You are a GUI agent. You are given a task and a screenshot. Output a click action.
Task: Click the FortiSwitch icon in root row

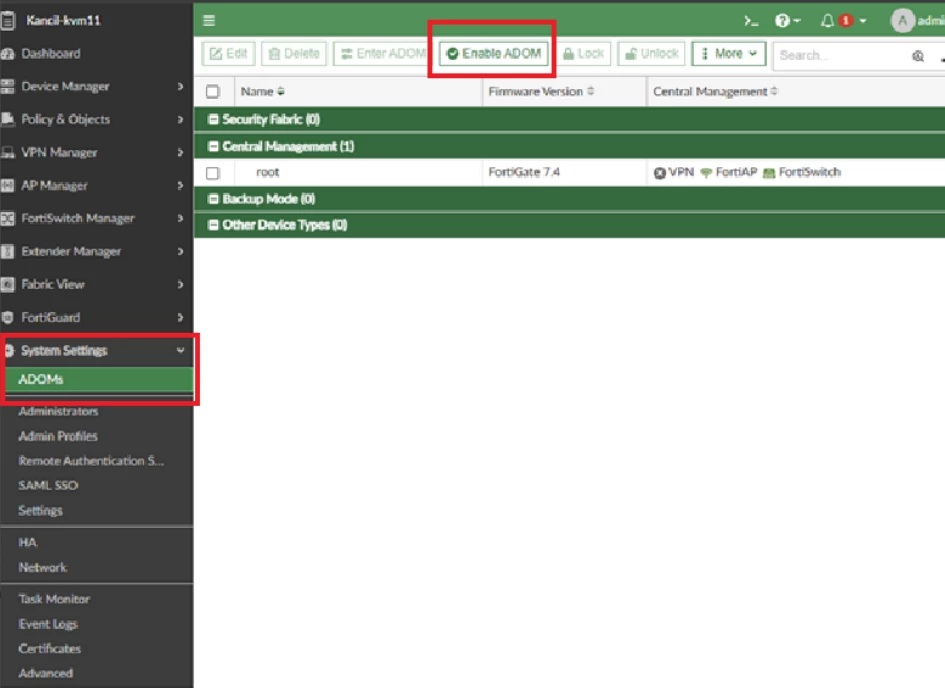(x=769, y=173)
